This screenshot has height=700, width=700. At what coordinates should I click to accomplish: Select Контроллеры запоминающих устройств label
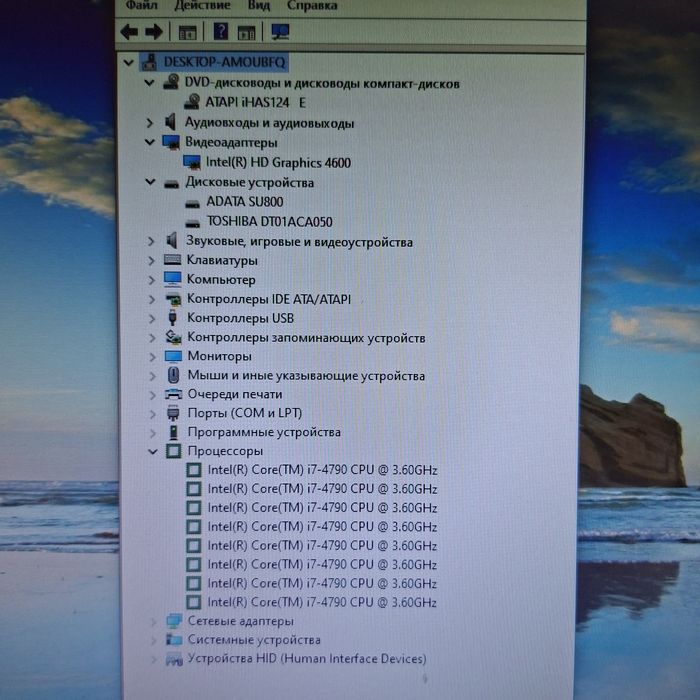pos(306,338)
